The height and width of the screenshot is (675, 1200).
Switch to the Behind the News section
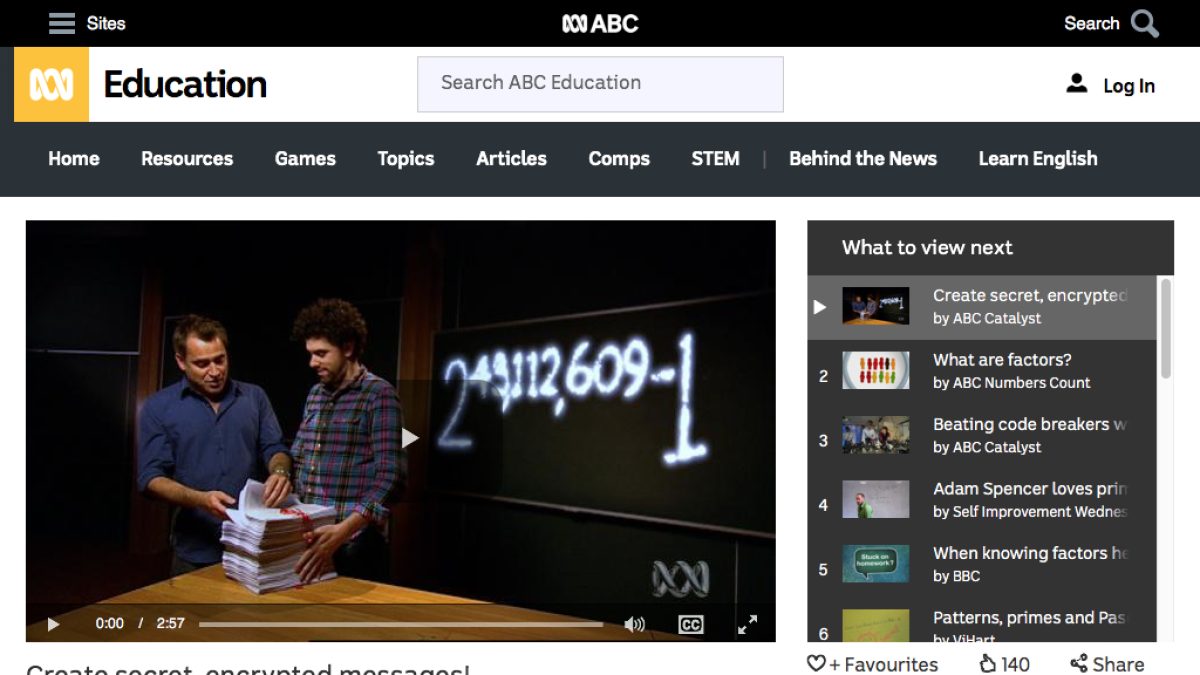point(863,159)
